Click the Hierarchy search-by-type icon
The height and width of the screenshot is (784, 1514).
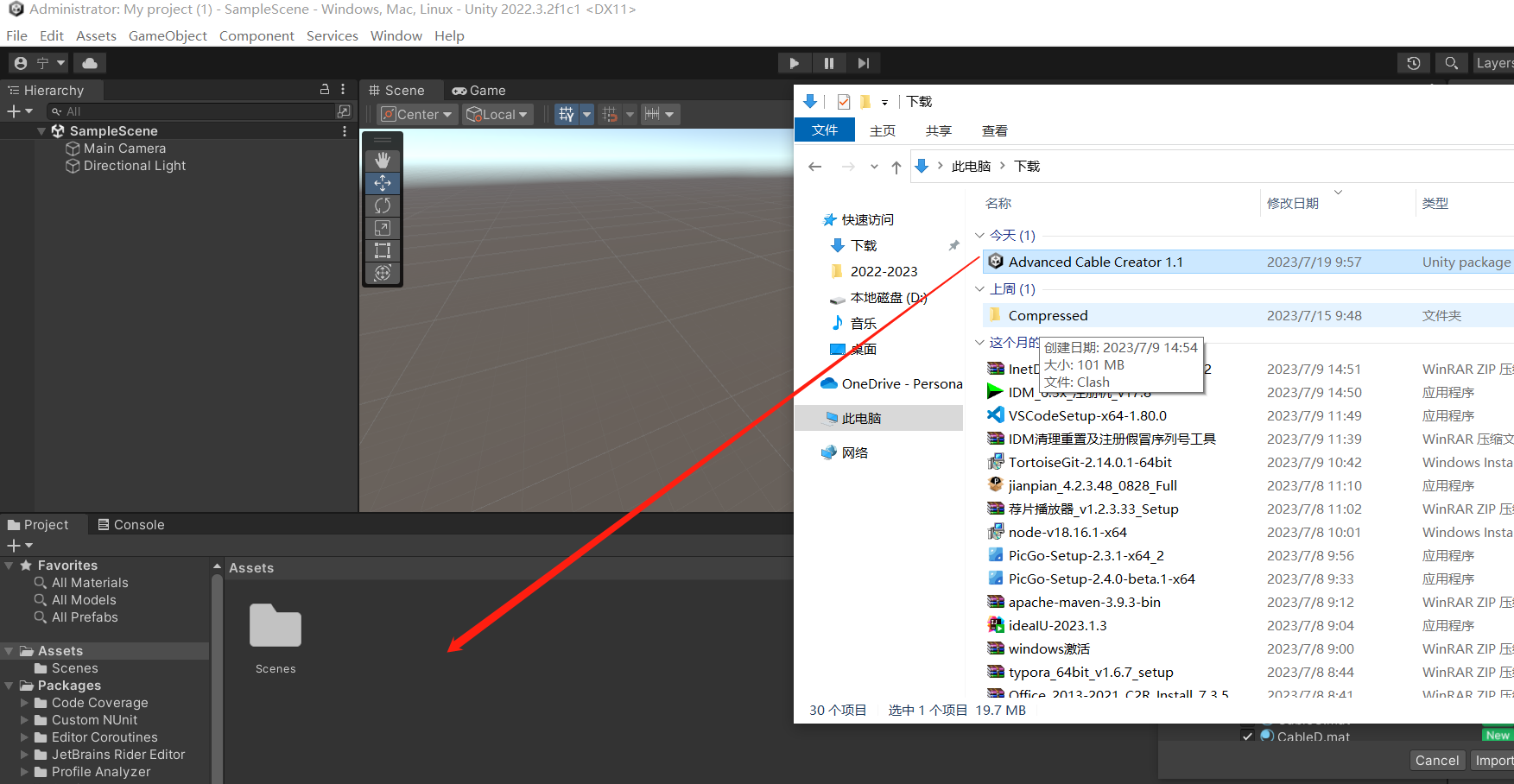344,111
